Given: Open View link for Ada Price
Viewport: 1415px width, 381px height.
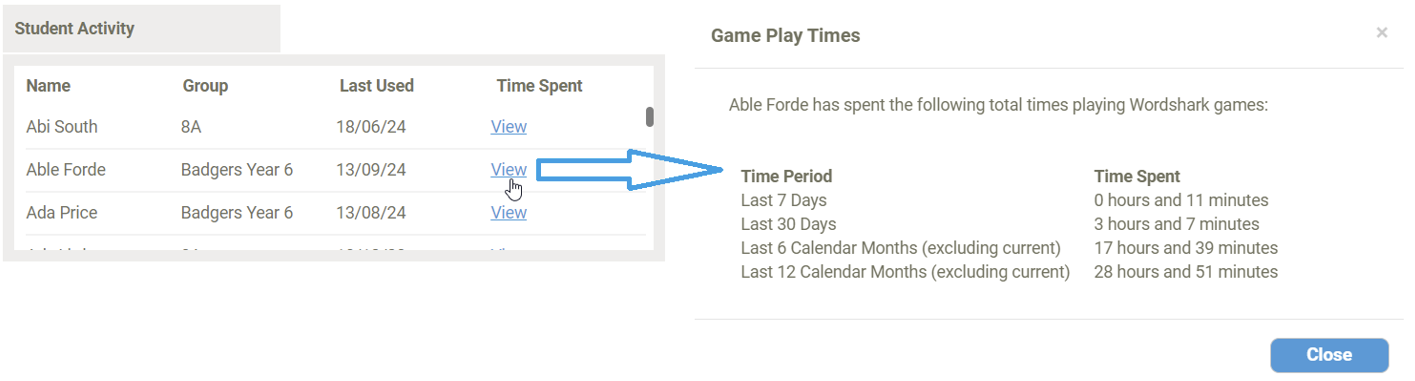Looking at the screenshot, I should tap(508, 213).
